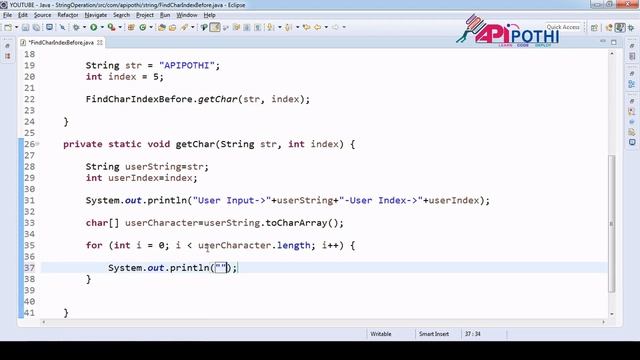The width and height of the screenshot is (640, 360).
Task: Click the 37 : 34 cursor position status
Action: coord(472,334)
